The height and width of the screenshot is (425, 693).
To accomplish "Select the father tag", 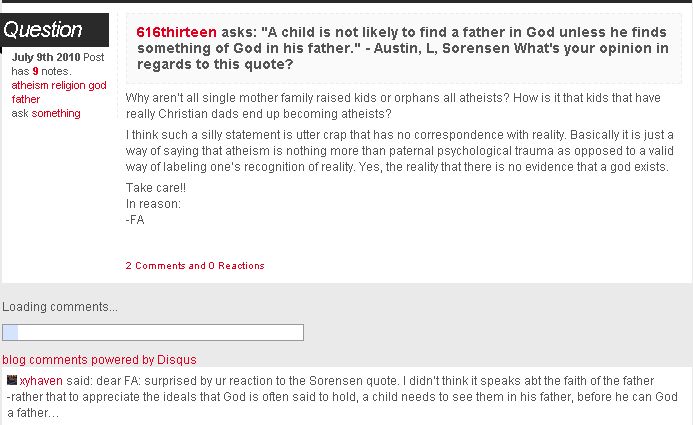I will (26, 99).
